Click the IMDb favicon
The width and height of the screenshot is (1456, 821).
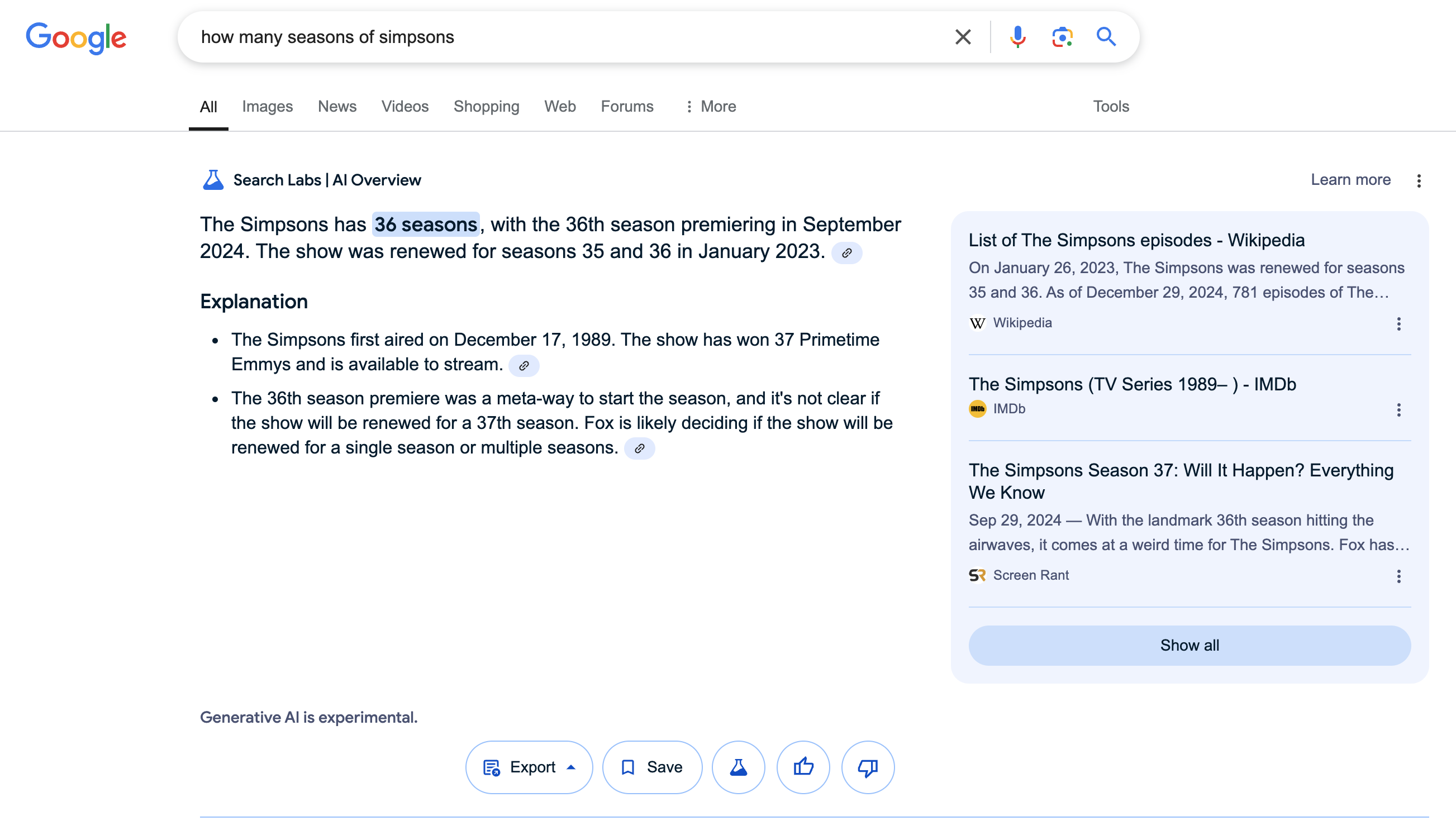[x=977, y=408]
